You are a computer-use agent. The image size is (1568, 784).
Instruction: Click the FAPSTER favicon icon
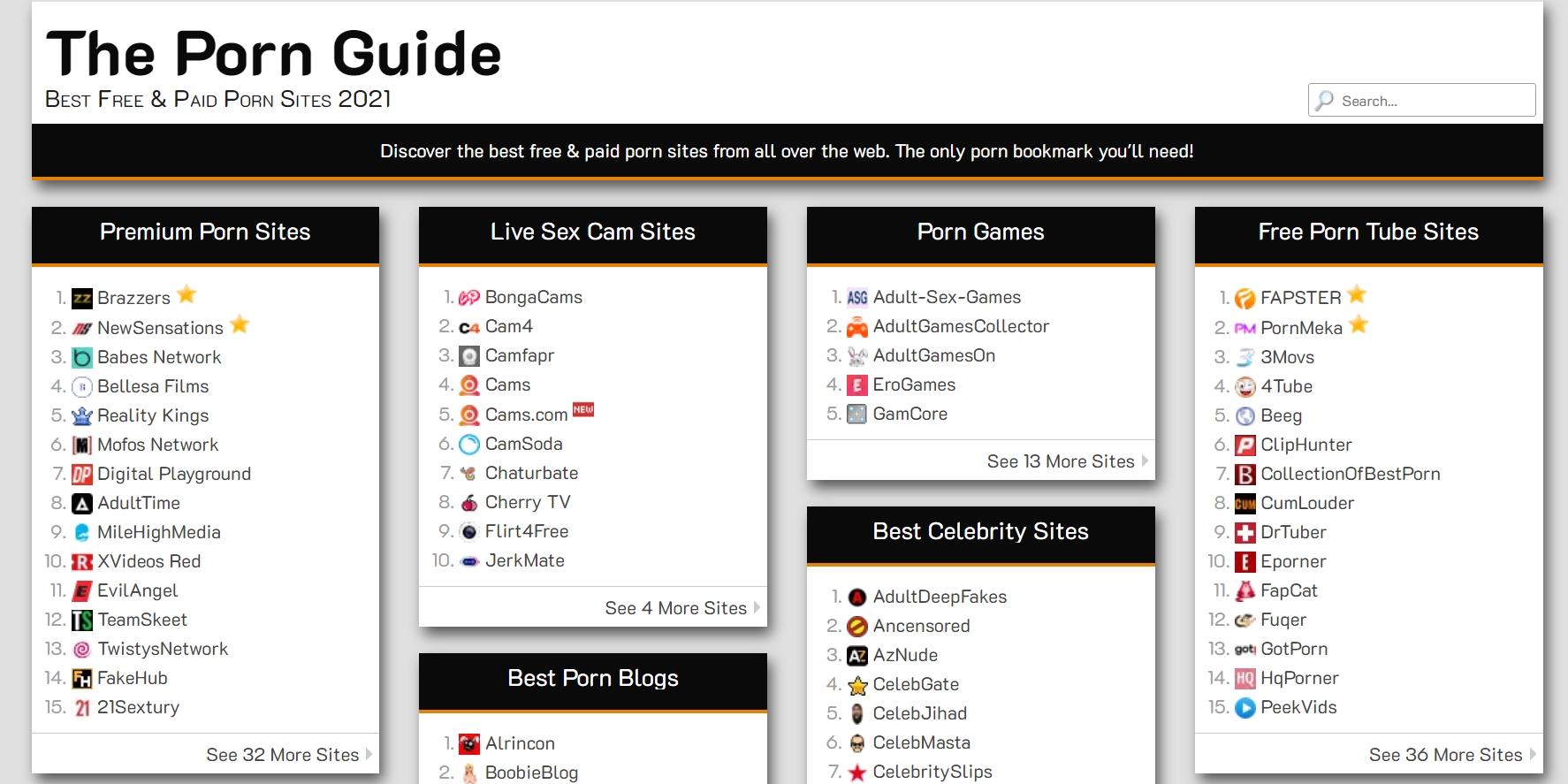click(1245, 299)
